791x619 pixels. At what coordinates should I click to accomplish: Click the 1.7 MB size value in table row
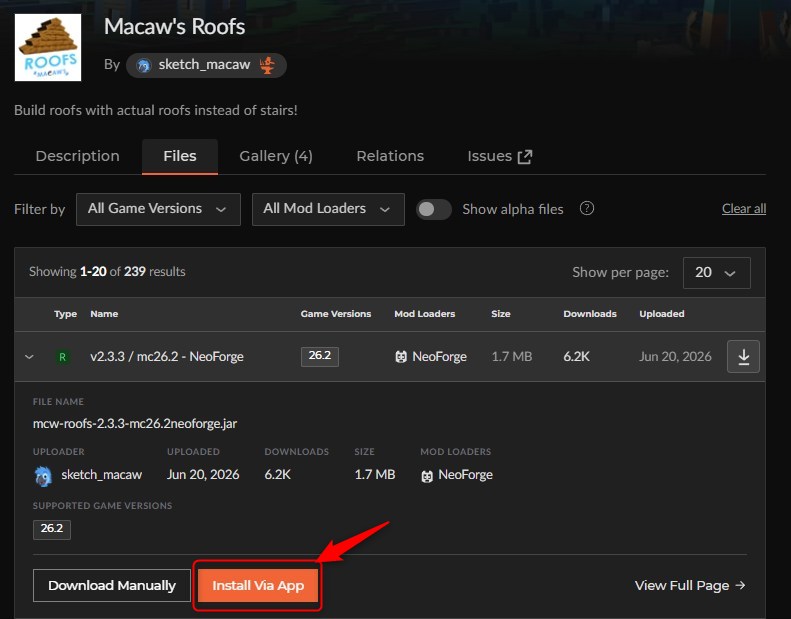click(x=512, y=356)
